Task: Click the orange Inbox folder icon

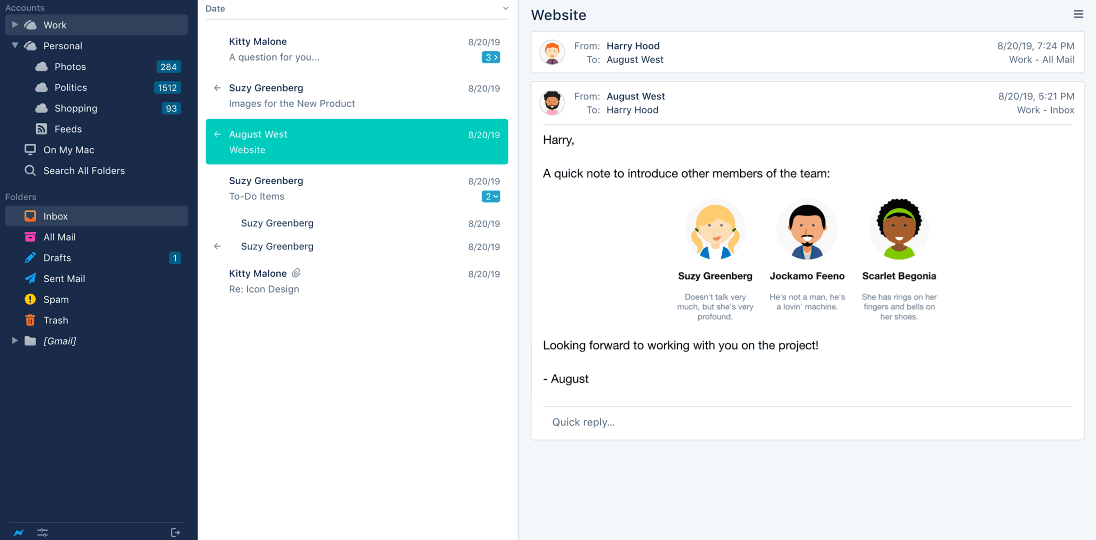Action: tap(30, 216)
